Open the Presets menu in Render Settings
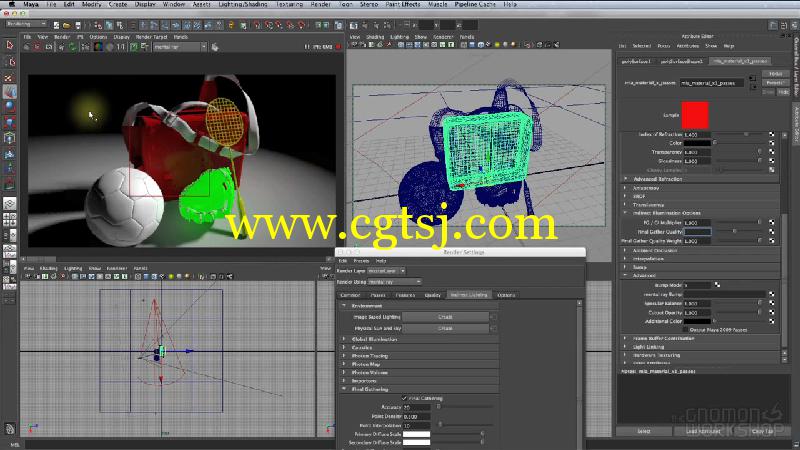The image size is (800, 450). (361, 261)
